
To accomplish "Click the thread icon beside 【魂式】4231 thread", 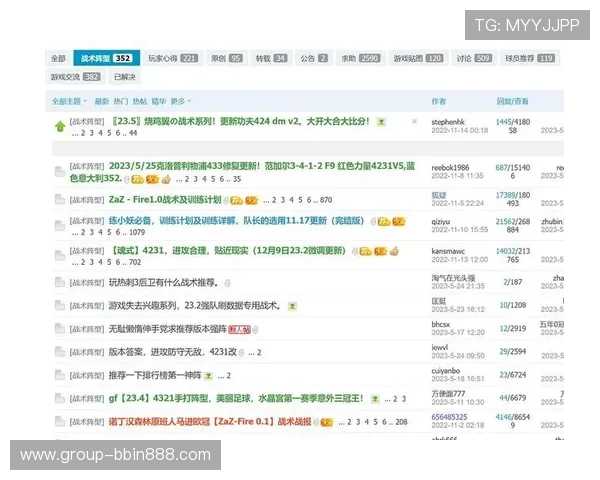I will (x=60, y=255).
